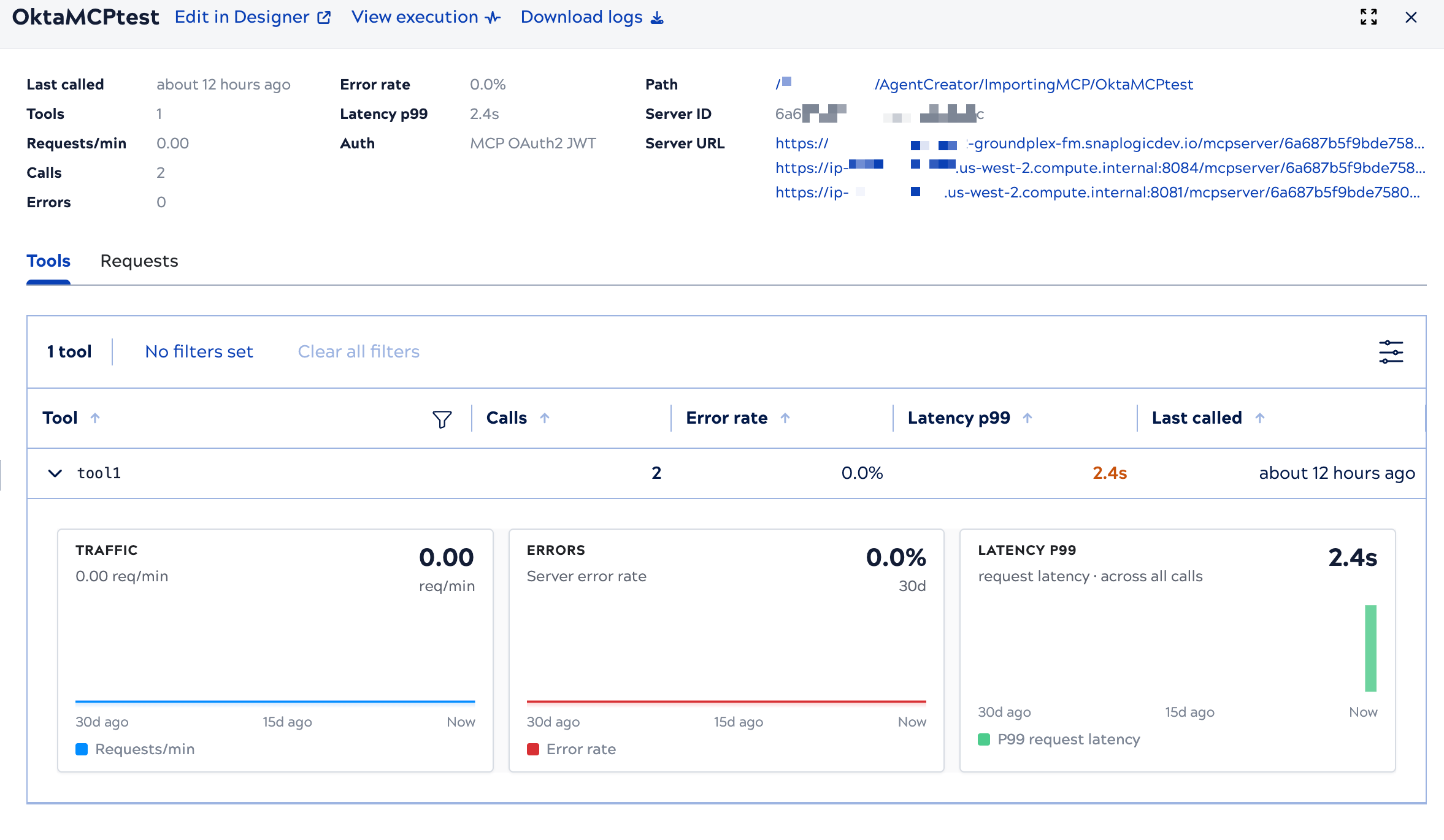Sort by Last called column arrow
The width and height of the screenshot is (1444, 840).
pyautogui.click(x=1260, y=418)
